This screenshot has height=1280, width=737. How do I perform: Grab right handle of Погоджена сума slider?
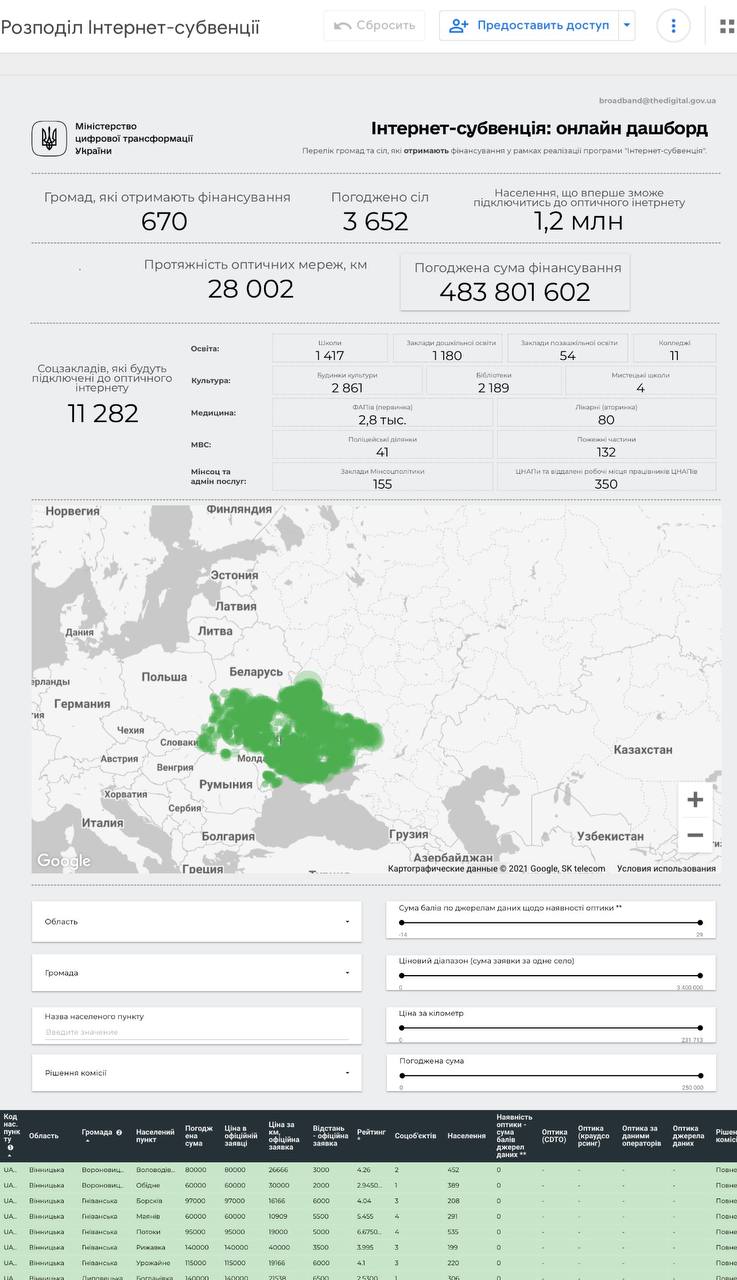700,1076
